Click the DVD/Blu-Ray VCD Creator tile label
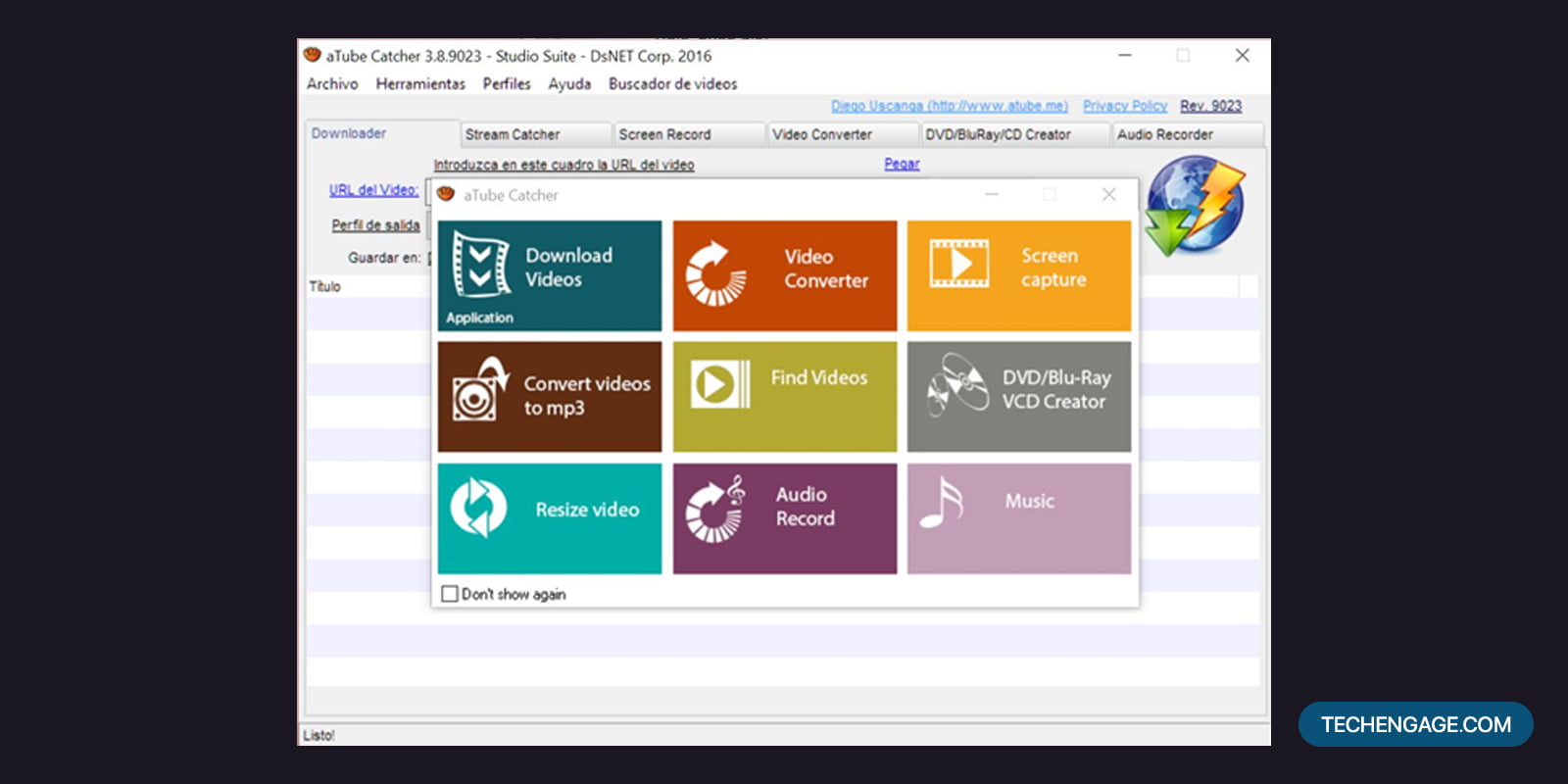The height and width of the screenshot is (784, 1568). pos(1055,389)
